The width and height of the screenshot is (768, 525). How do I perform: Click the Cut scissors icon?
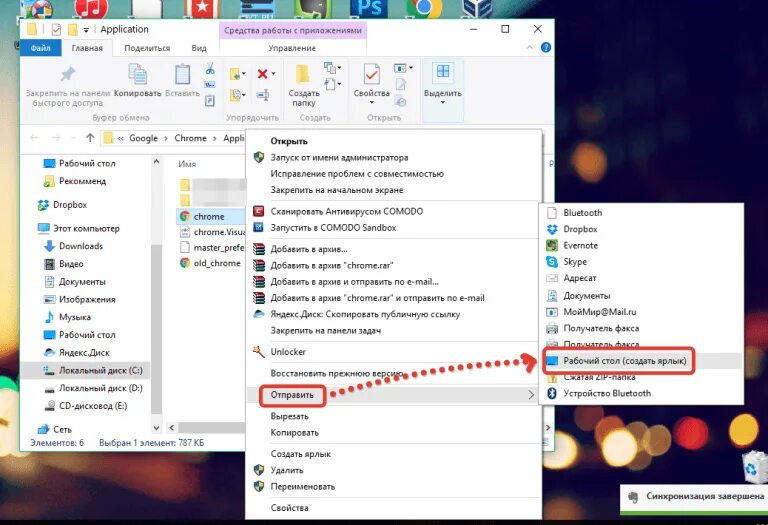click(210, 69)
